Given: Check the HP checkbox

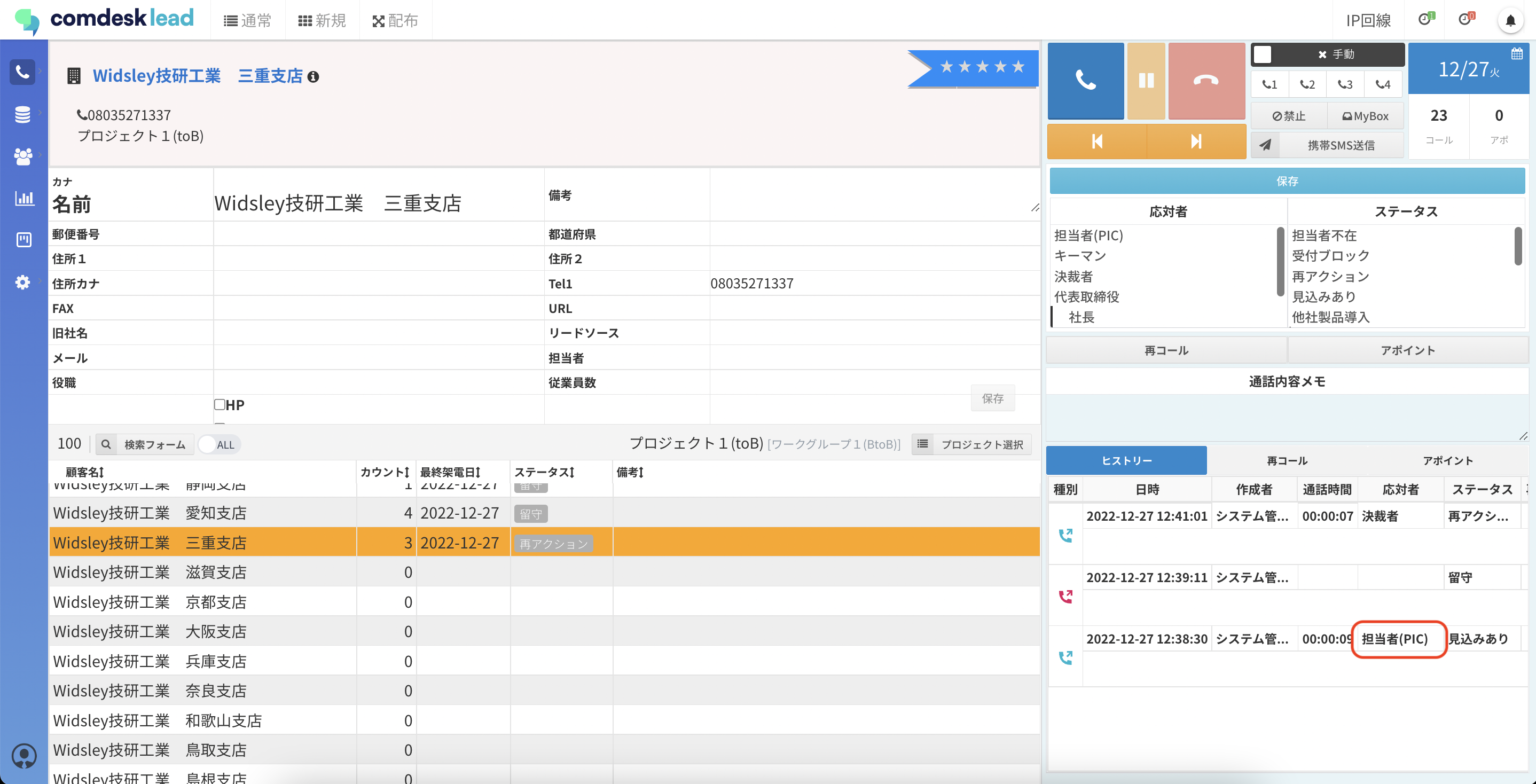Looking at the screenshot, I should (220, 405).
